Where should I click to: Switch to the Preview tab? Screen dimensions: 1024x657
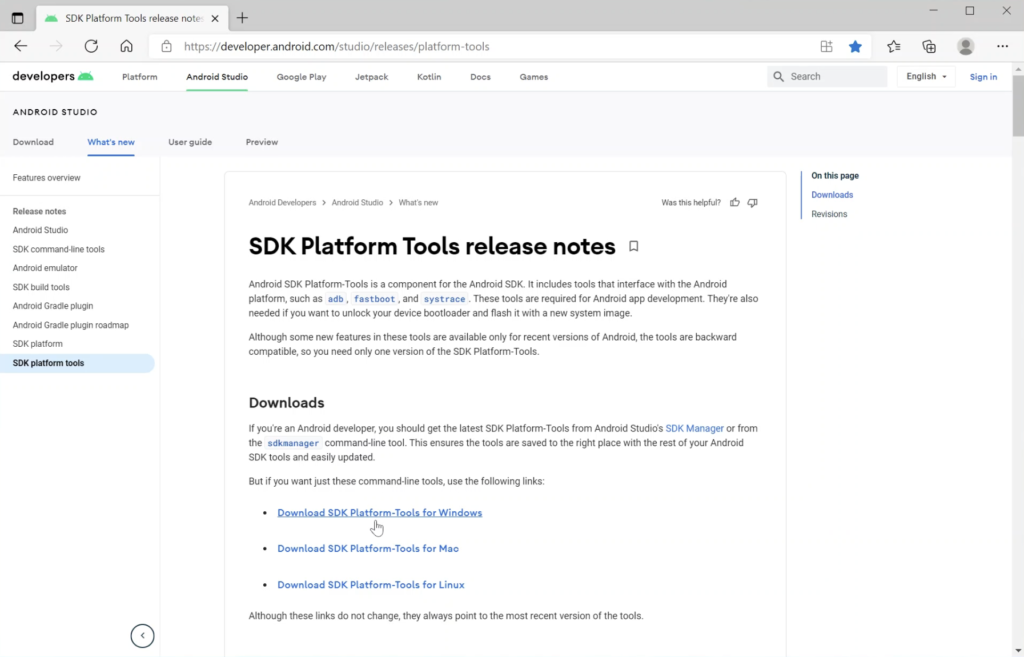click(x=262, y=142)
